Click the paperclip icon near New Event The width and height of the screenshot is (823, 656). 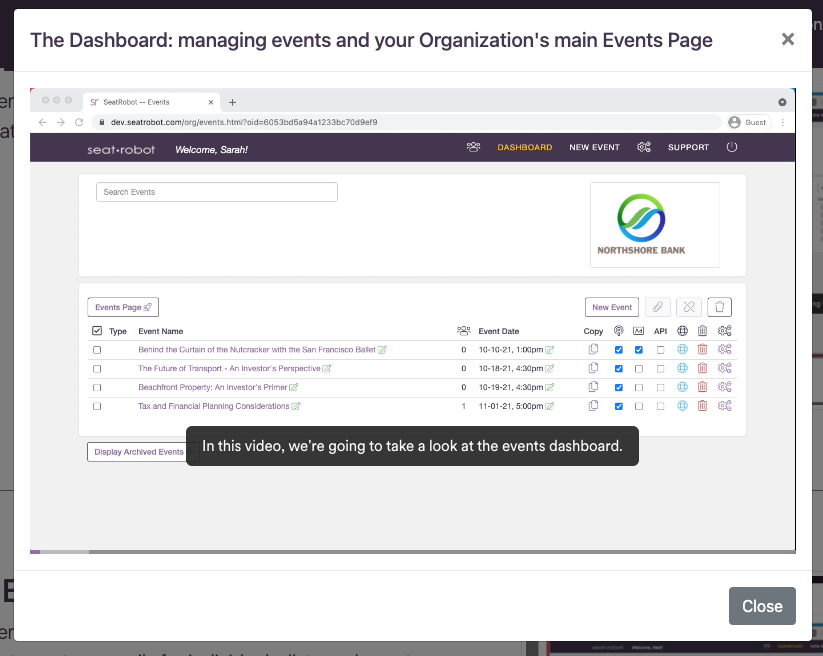point(656,307)
